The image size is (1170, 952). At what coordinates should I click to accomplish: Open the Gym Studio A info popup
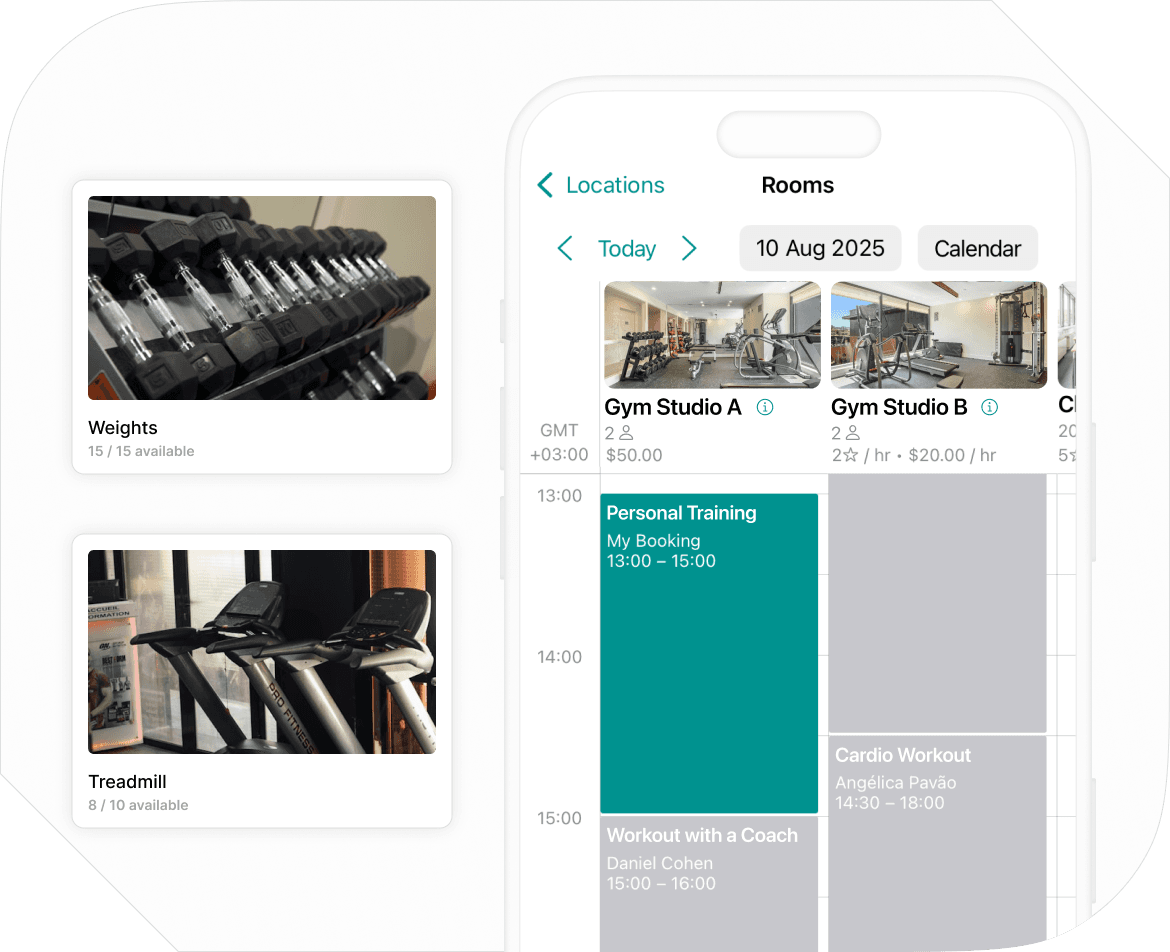[766, 407]
